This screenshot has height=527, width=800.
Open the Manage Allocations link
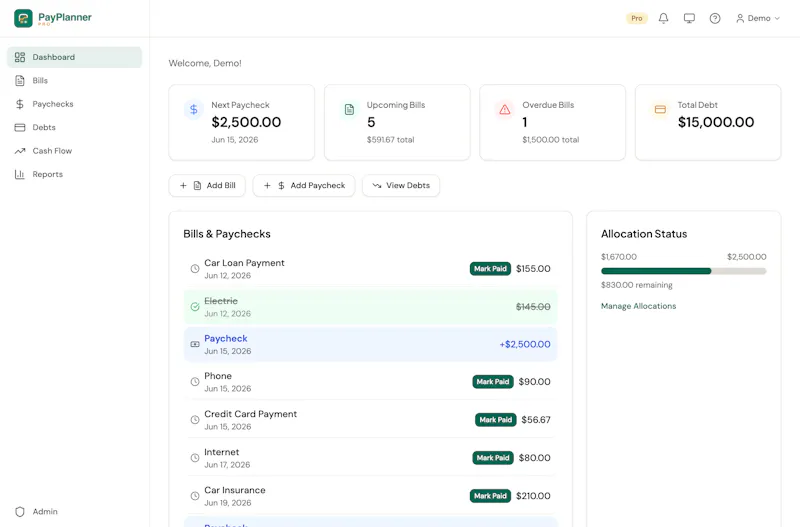point(638,306)
